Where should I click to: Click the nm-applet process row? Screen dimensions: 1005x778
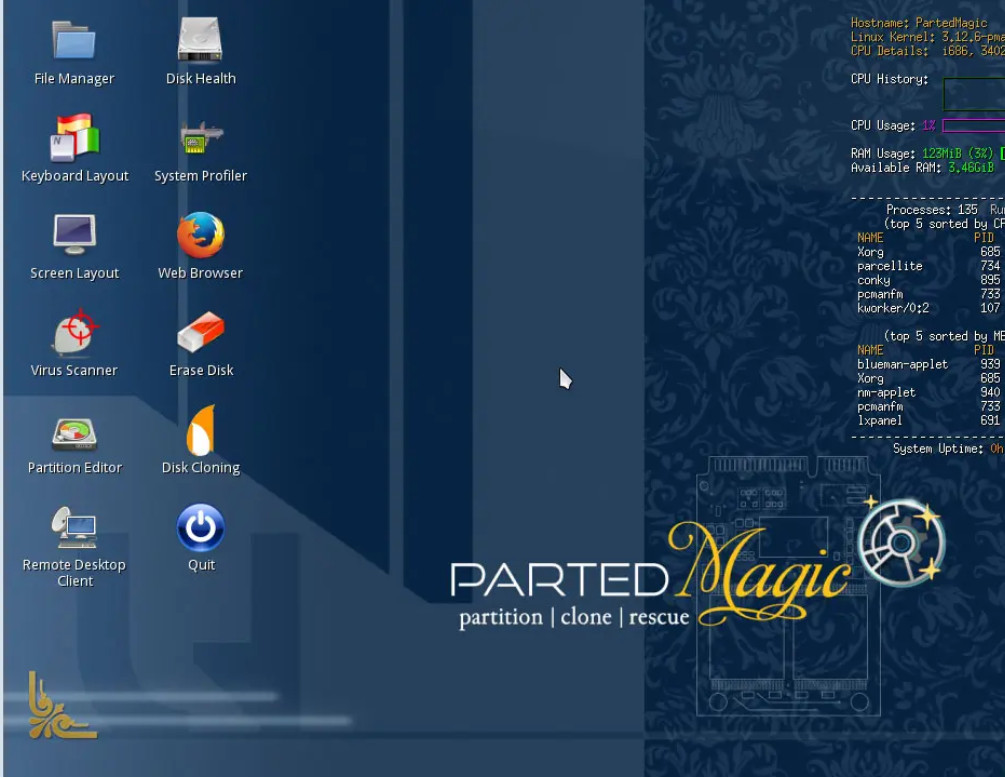pyautogui.click(x=929, y=392)
